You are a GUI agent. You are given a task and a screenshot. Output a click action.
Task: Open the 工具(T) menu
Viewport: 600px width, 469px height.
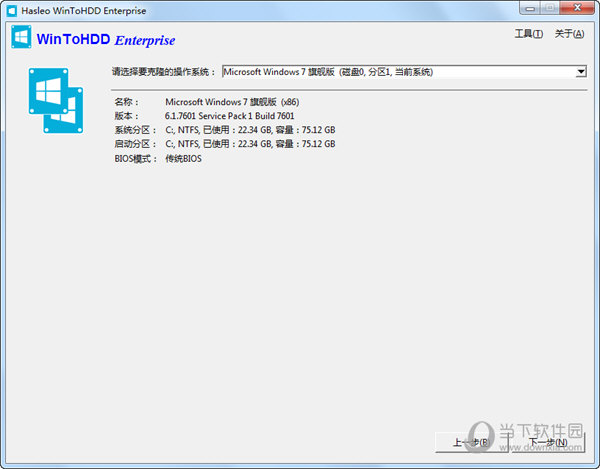point(528,34)
